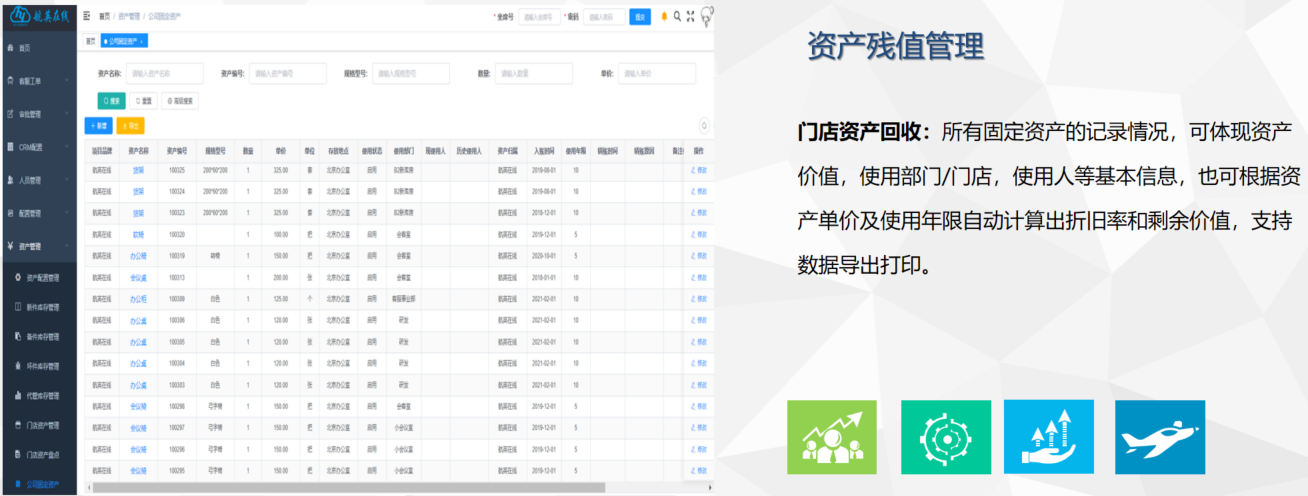Image resolution: width=1308 pixels, height=496 pixels.
Task: Switch to the 首页 tab
Action: (90, 41)
